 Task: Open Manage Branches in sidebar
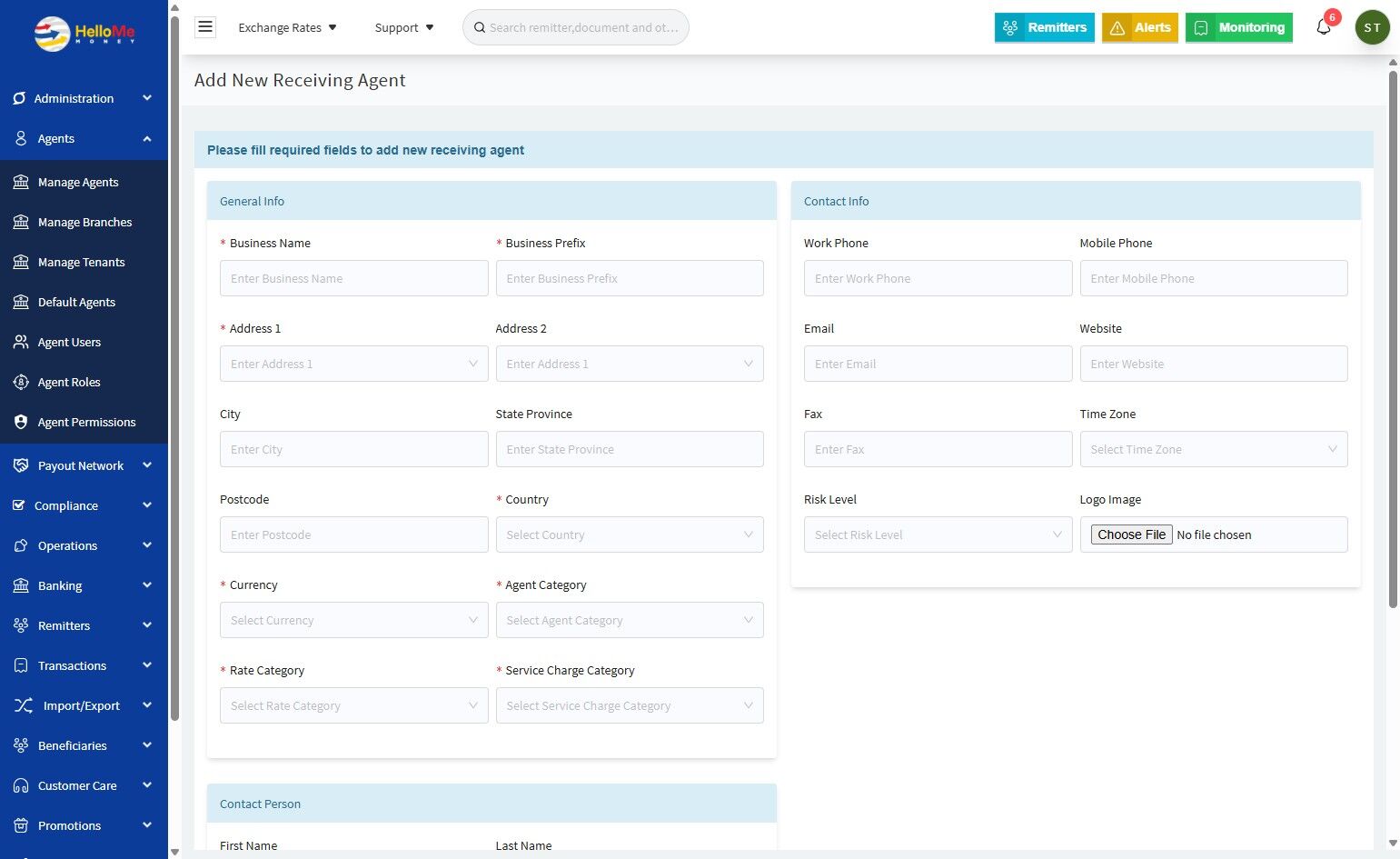pyautogui.click(x=84, y=222)
